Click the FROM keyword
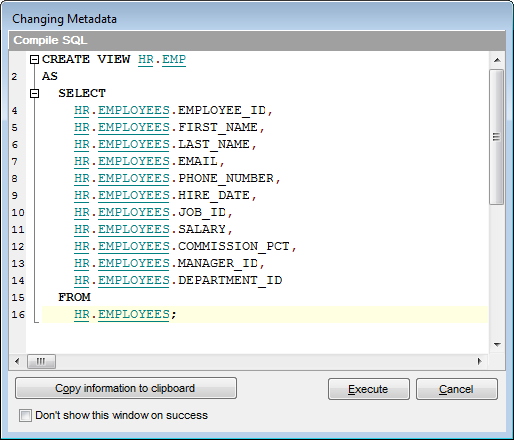Viewport: 514px width, 440px height. click(x=74, y=297)
